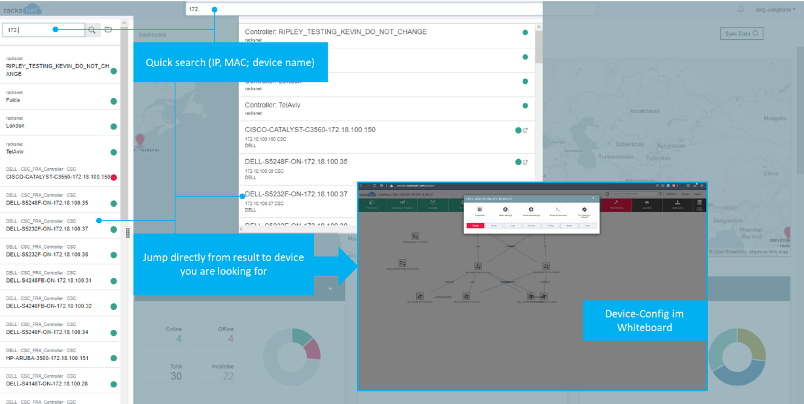Click the browser reload icon in whiteboard window
The width and height of the screenshot is (804, 404).
[374, 186]
